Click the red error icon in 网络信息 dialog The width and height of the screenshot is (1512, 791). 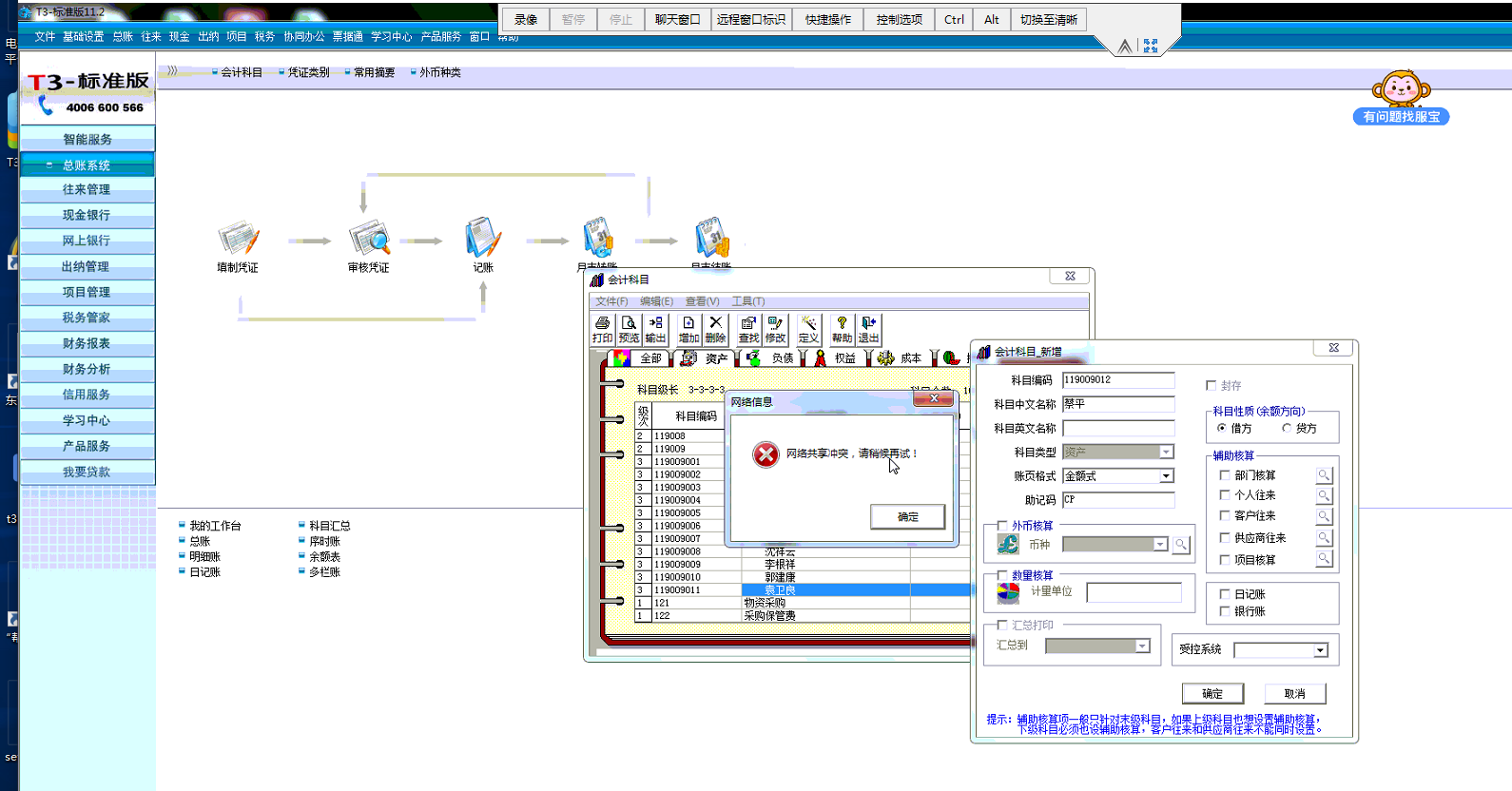pyautogui.click(x=766, y=454)
